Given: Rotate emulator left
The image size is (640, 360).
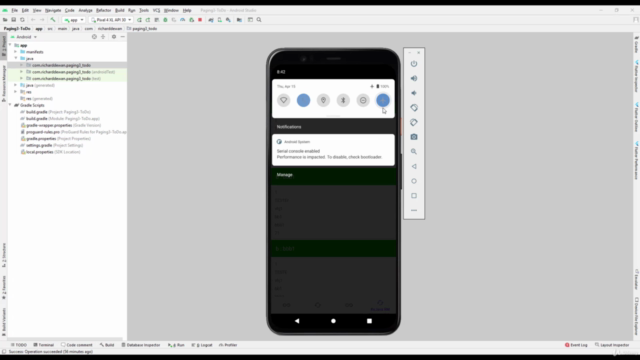Looking at the screenshot, I should 414,108.
